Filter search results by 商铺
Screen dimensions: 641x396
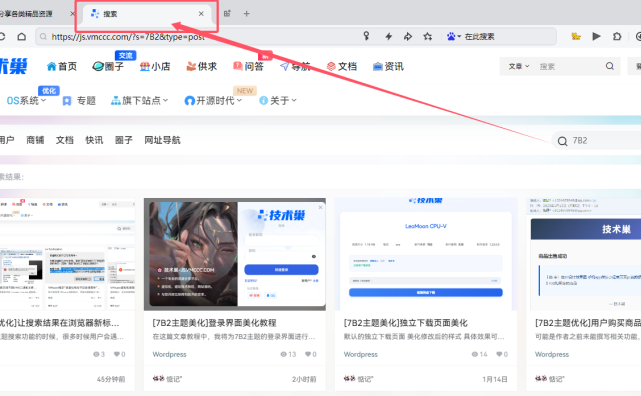[35, 140]
